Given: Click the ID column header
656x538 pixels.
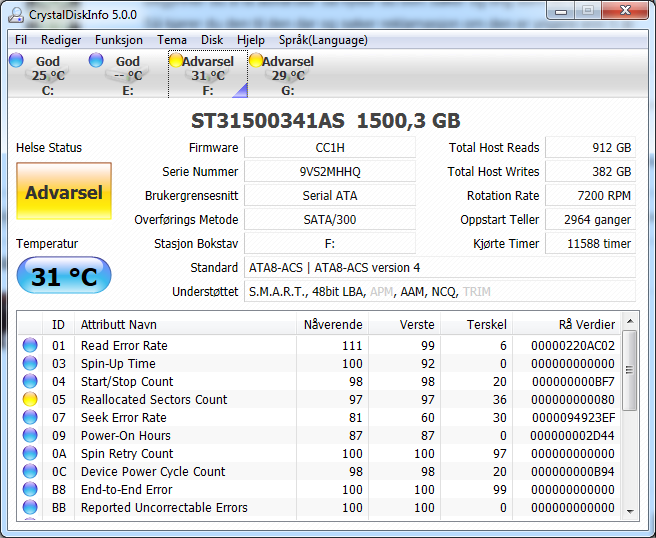Looking at the screenshot, I should 58,324.
